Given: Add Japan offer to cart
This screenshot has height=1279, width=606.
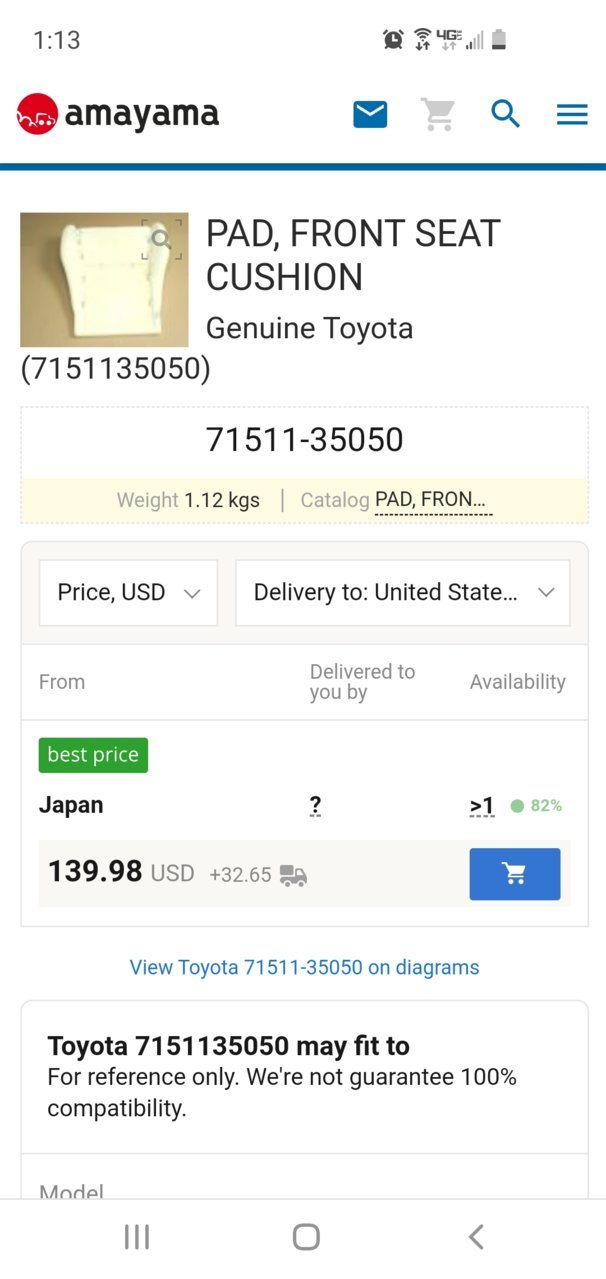Looking at the screenshot, I should (515, 874).
